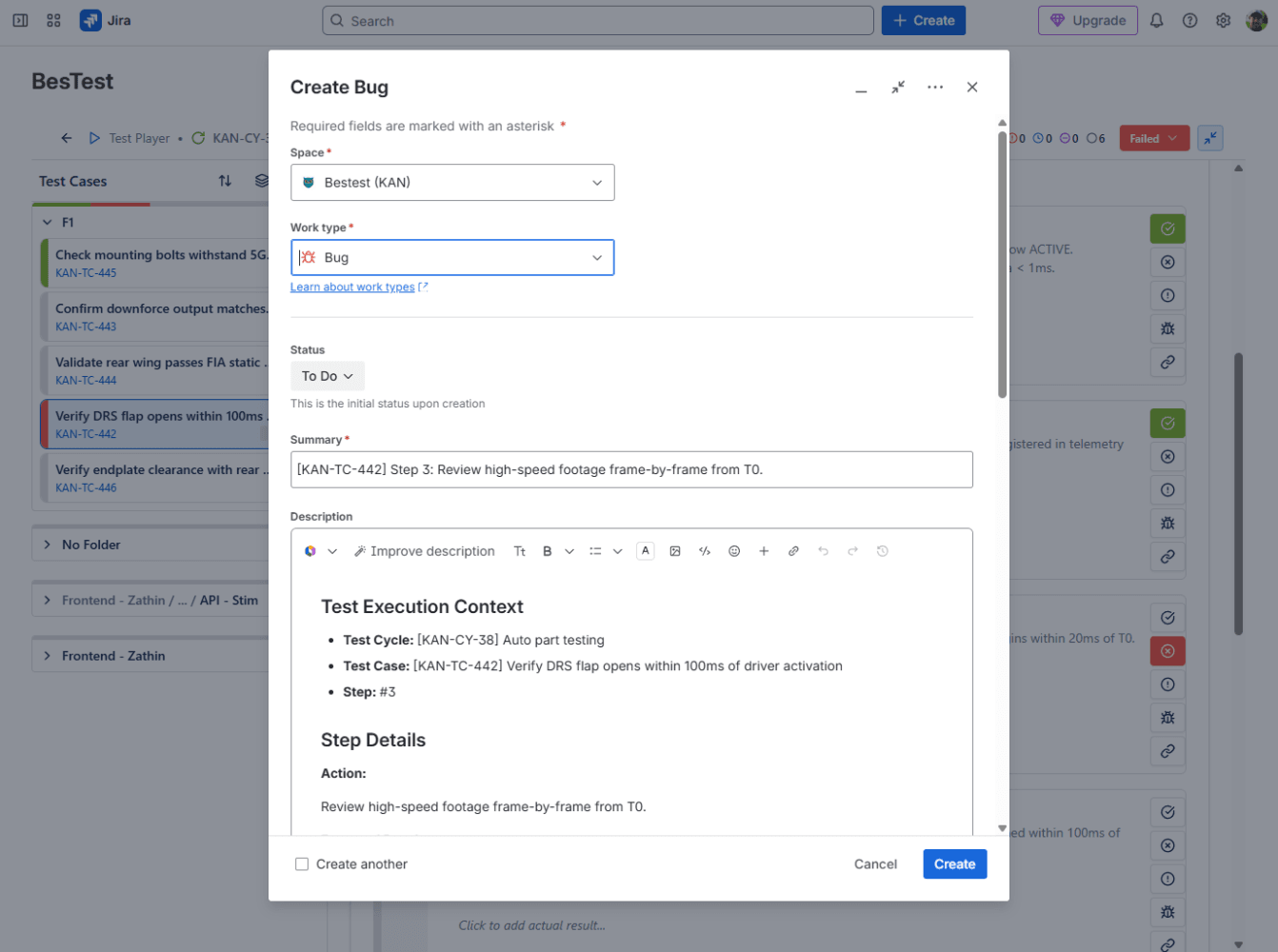This screenshot has height=952, width=1278.
Task: Click the Test Player back arrow
Action: tap(67, 138)
